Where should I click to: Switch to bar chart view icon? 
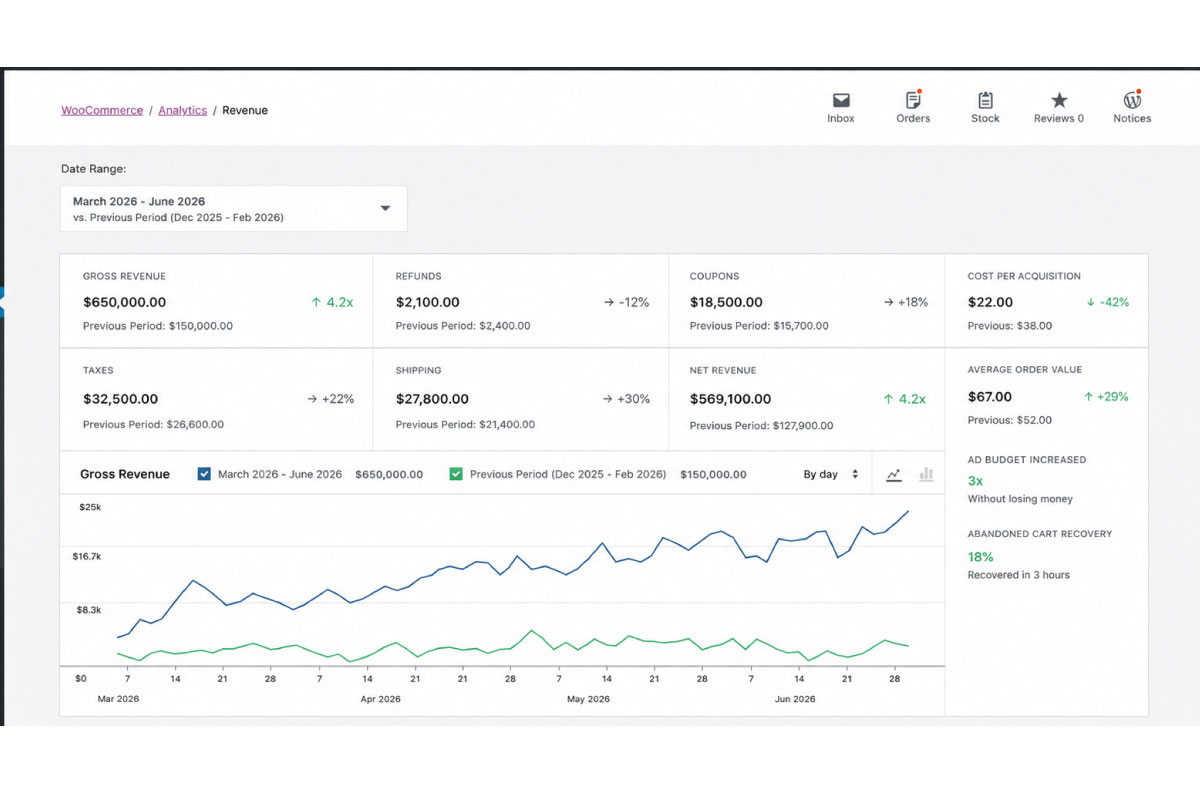point(926,474)
